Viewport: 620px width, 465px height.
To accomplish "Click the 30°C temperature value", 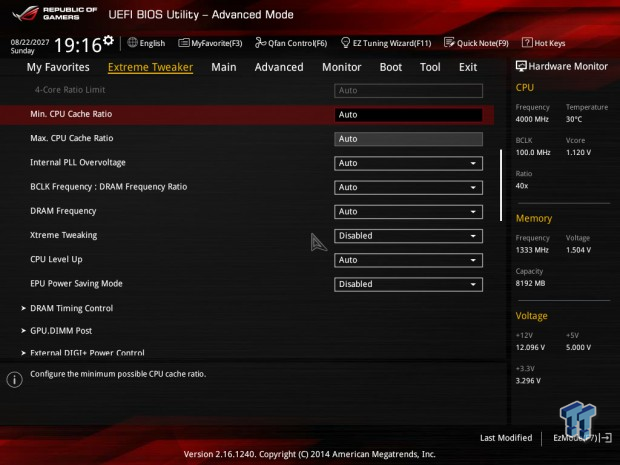I will 574,119.
